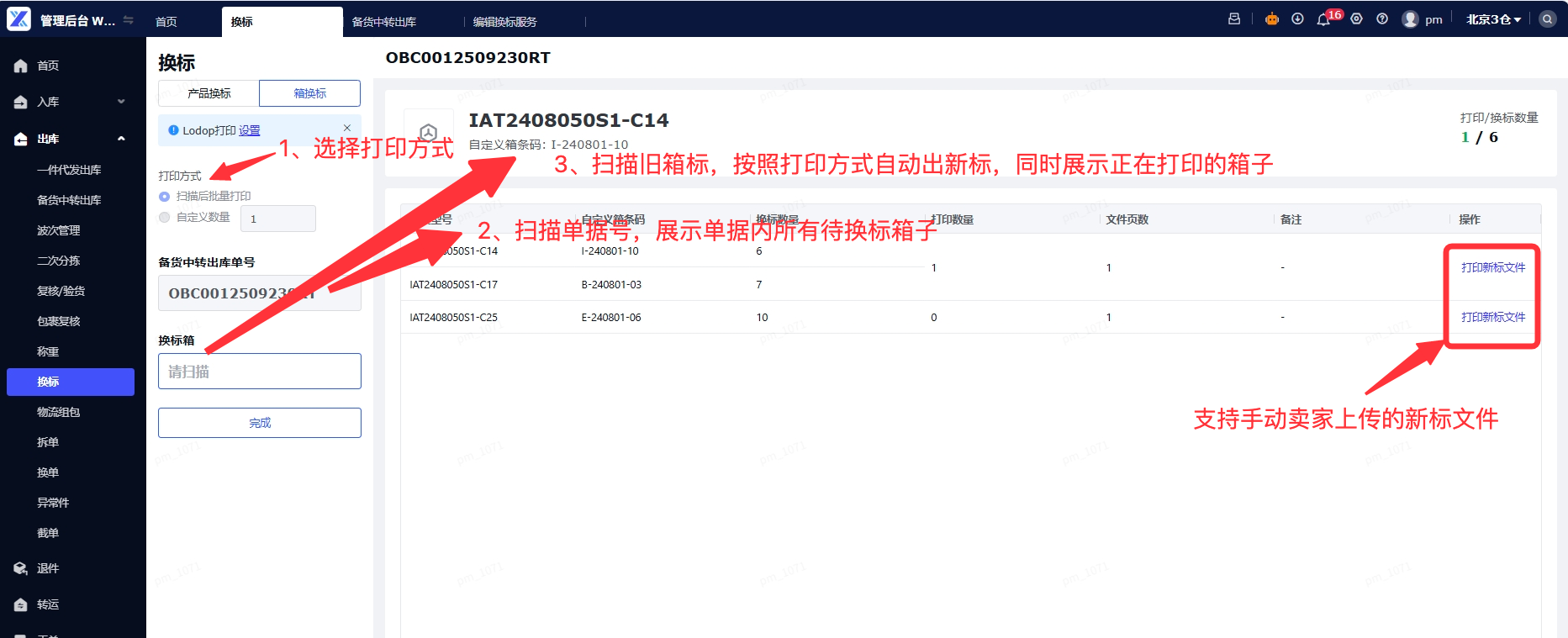
Task: Open the inbox tray icon in header
Action: pos(1234,19)
